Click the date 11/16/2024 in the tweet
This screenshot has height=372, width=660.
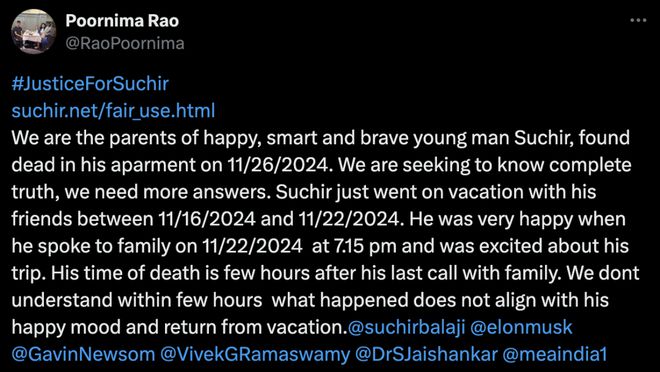pos(208,219)
